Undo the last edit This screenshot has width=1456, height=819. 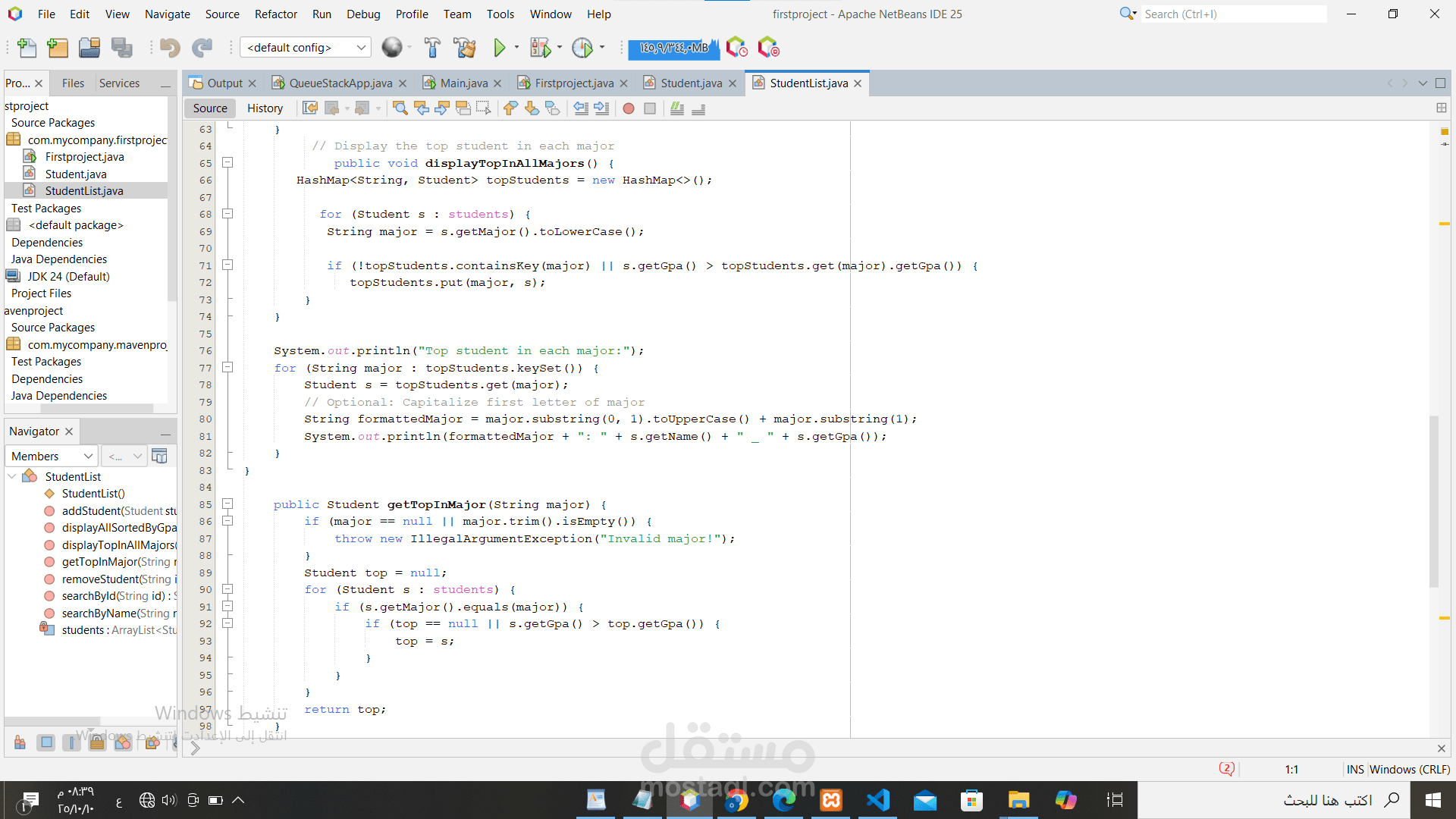tap(170, 47)
